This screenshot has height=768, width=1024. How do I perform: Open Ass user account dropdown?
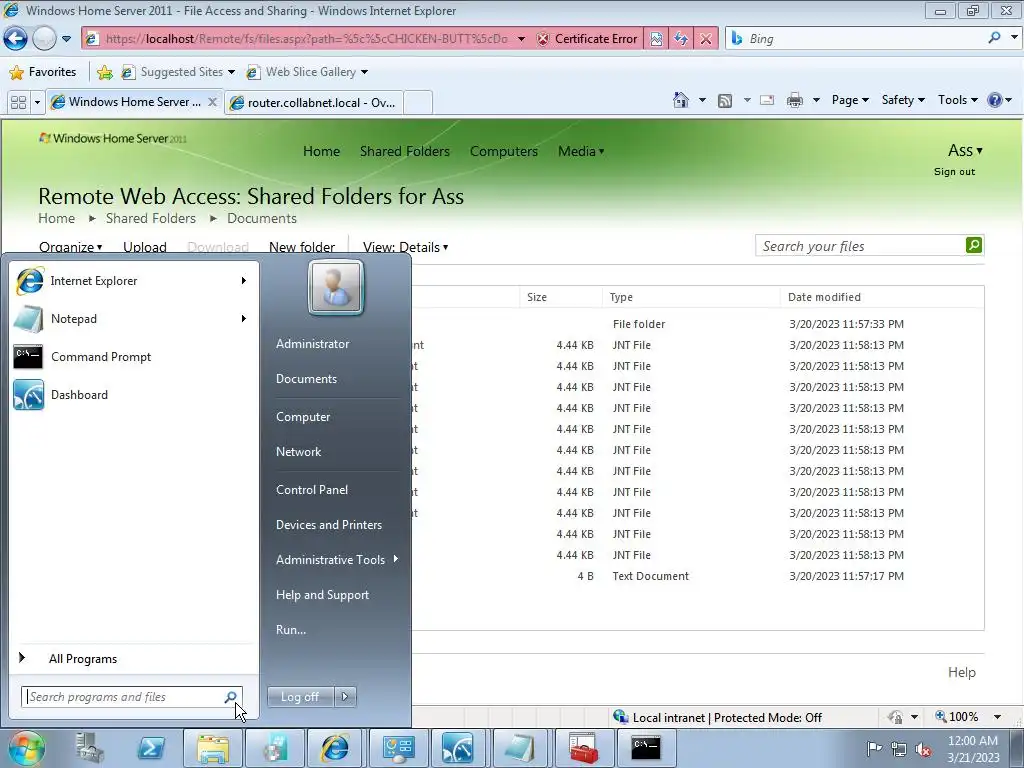click(965, 150)
